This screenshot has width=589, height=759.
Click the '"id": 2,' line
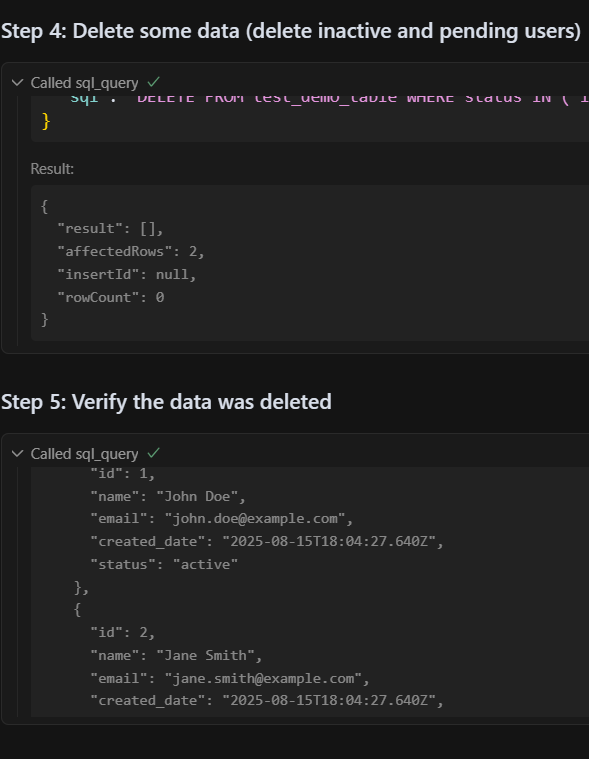click(122, 633)
